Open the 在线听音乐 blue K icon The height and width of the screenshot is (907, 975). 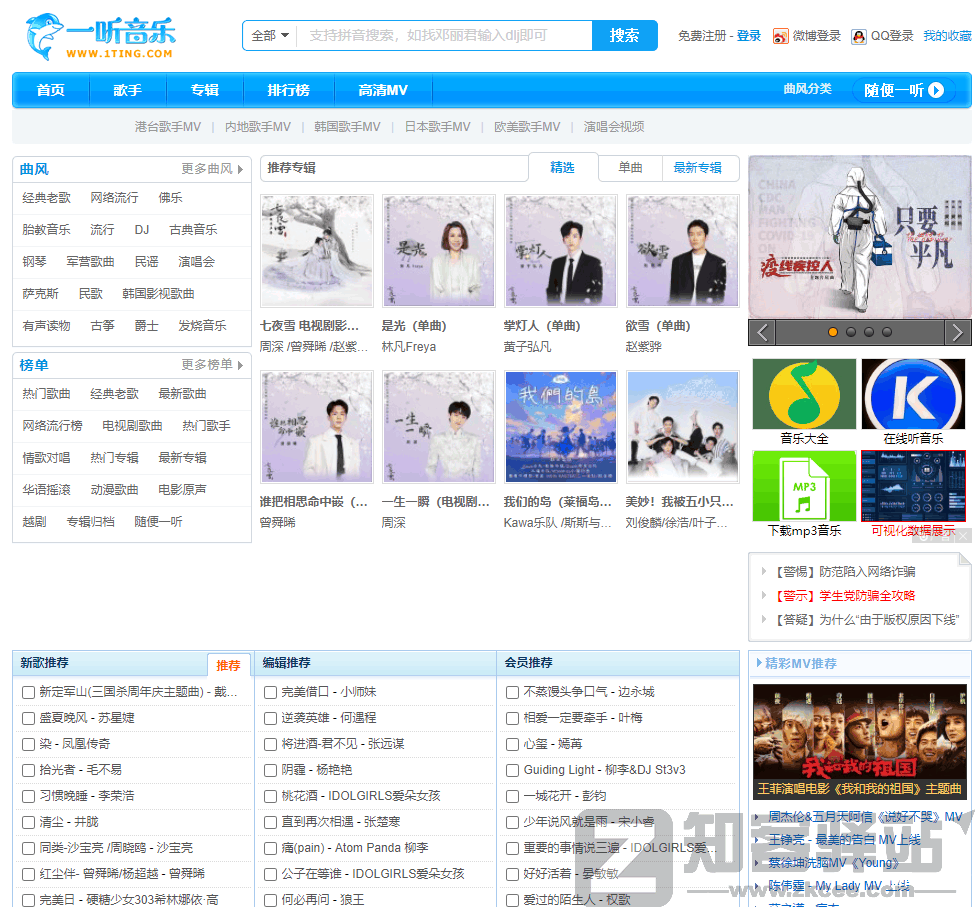913,394
